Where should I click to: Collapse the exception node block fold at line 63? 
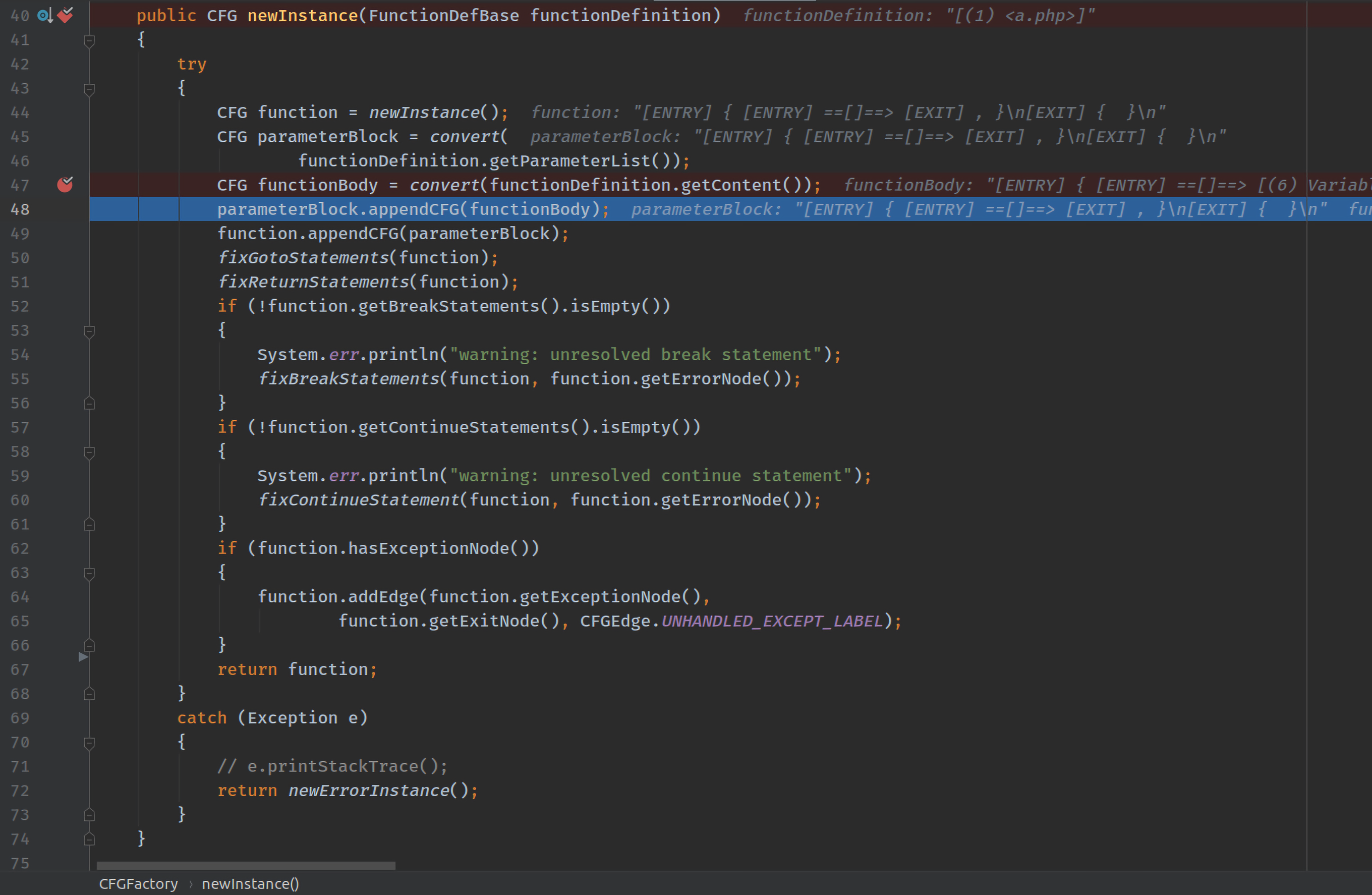[89, 574]
